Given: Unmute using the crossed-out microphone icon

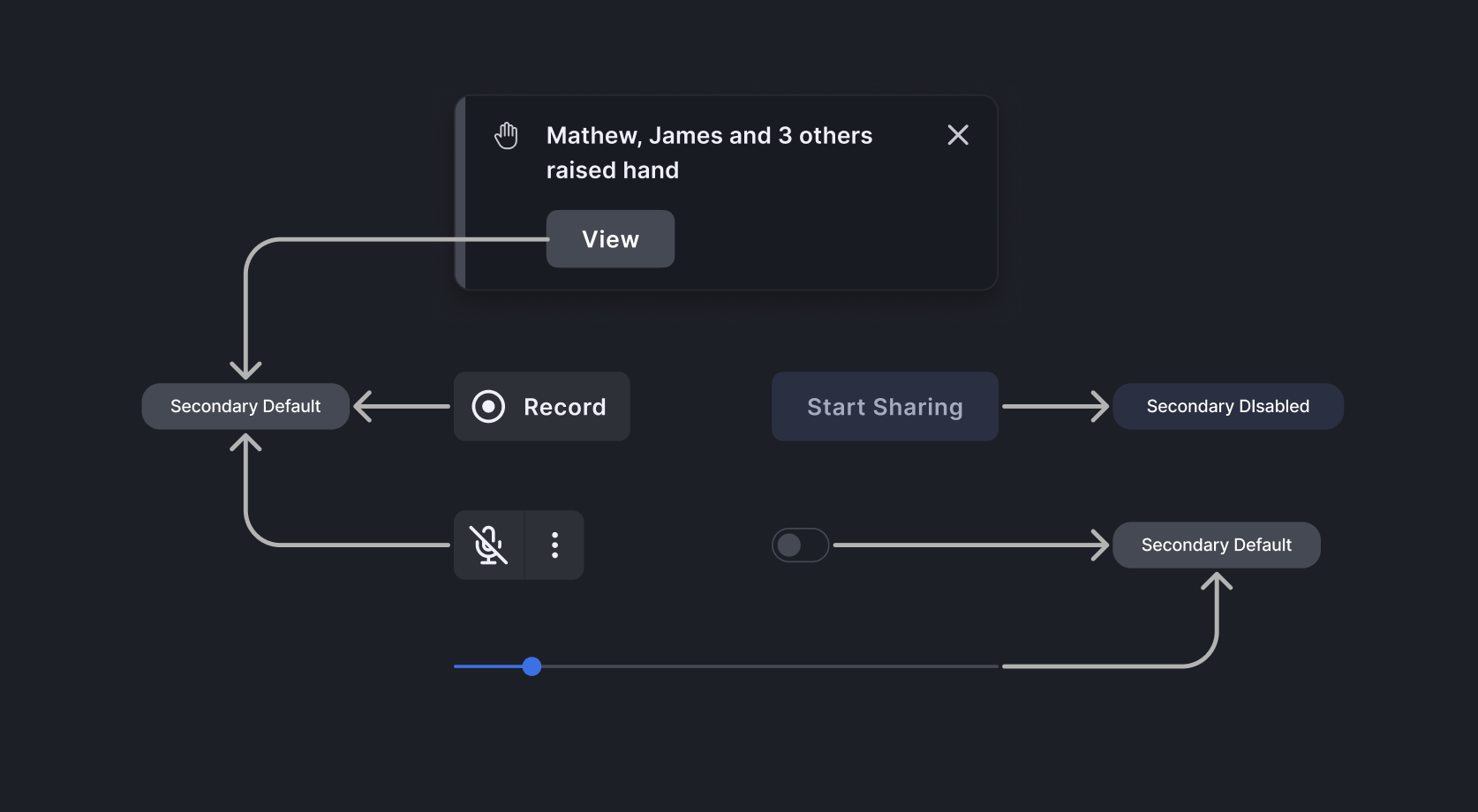Looking at the screenshot, I should click(488, 545).
